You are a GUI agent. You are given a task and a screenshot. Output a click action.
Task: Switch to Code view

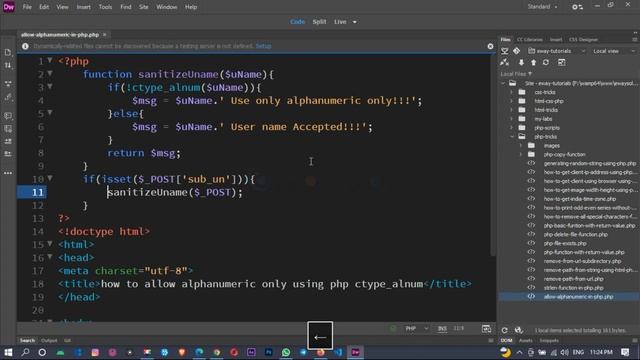coord(298,22)
